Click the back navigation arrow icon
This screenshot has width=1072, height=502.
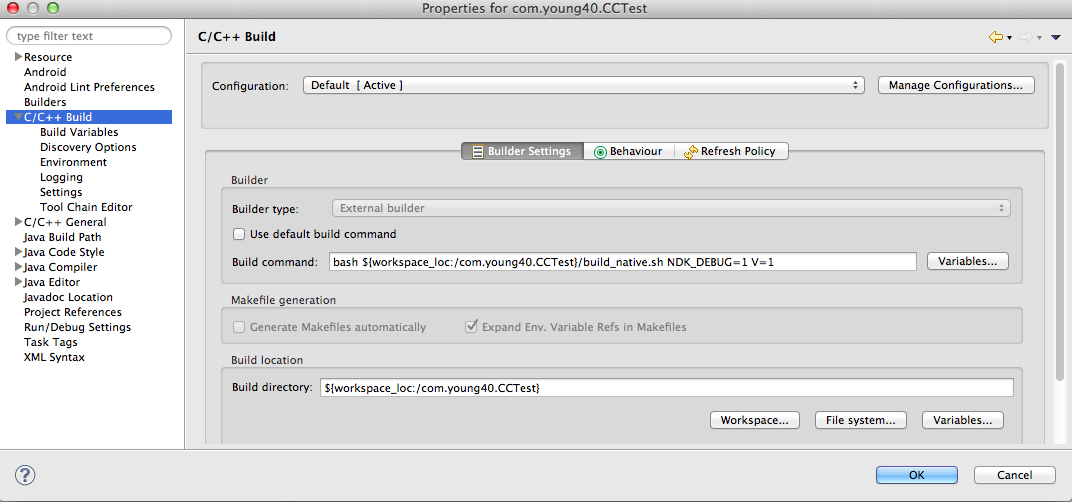(x=995, y=37)
